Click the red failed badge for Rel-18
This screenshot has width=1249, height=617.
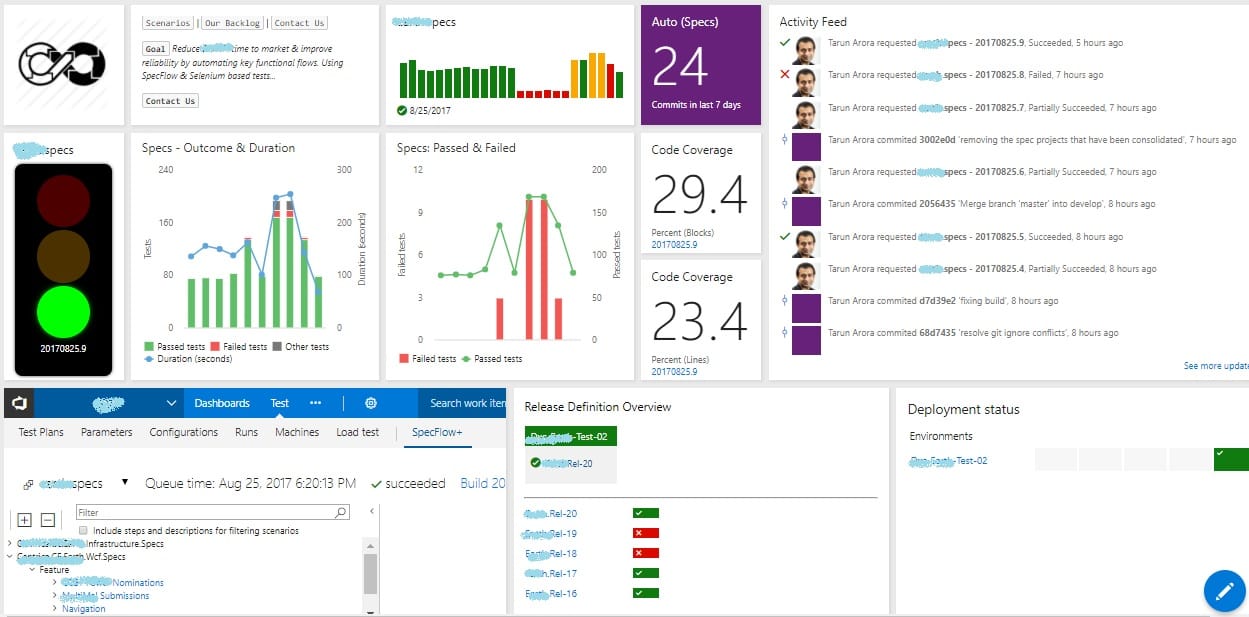click(x=646, y=553)
